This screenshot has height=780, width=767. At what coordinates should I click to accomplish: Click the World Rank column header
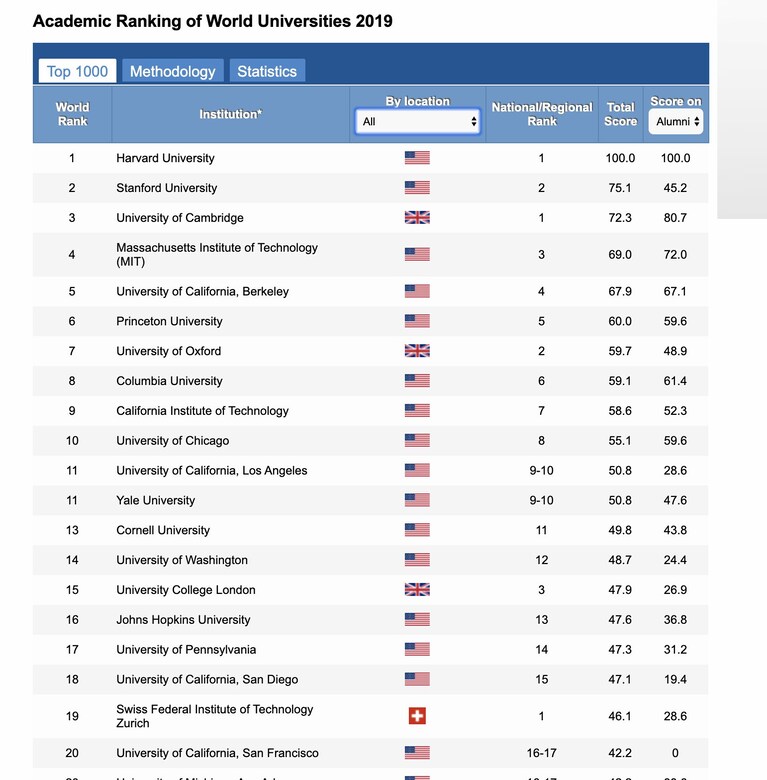click(72, 114)
